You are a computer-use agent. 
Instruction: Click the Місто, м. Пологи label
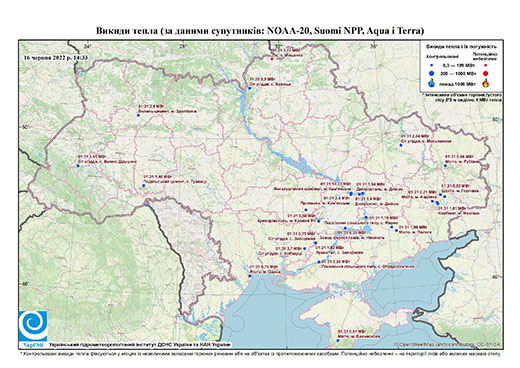(x=416, y=231)
